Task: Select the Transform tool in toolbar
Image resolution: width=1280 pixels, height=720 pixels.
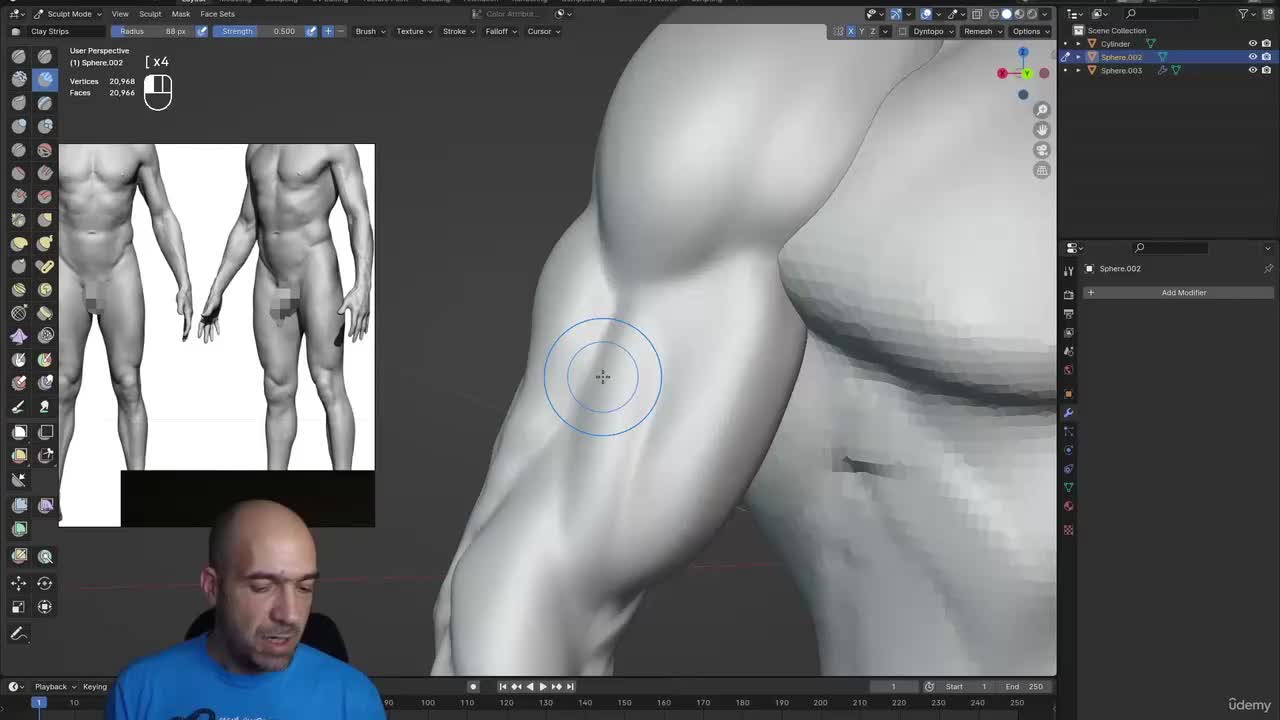Action: tap(45, 607)
